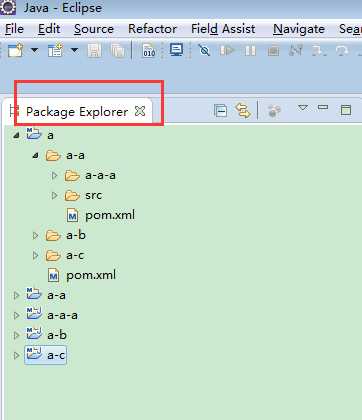362x420 pixels.
Task: Select the top-level a-a project icon
Action: click(34, 294)
